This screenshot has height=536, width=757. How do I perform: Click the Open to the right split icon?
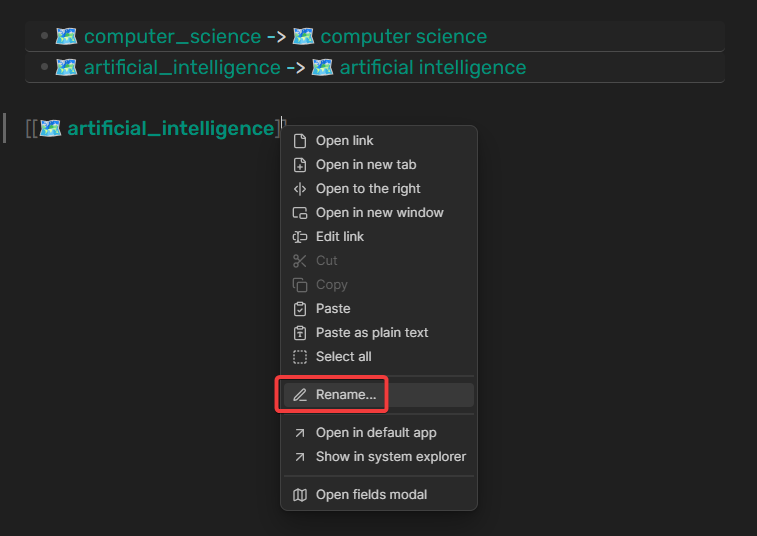(x=299, y=189)
